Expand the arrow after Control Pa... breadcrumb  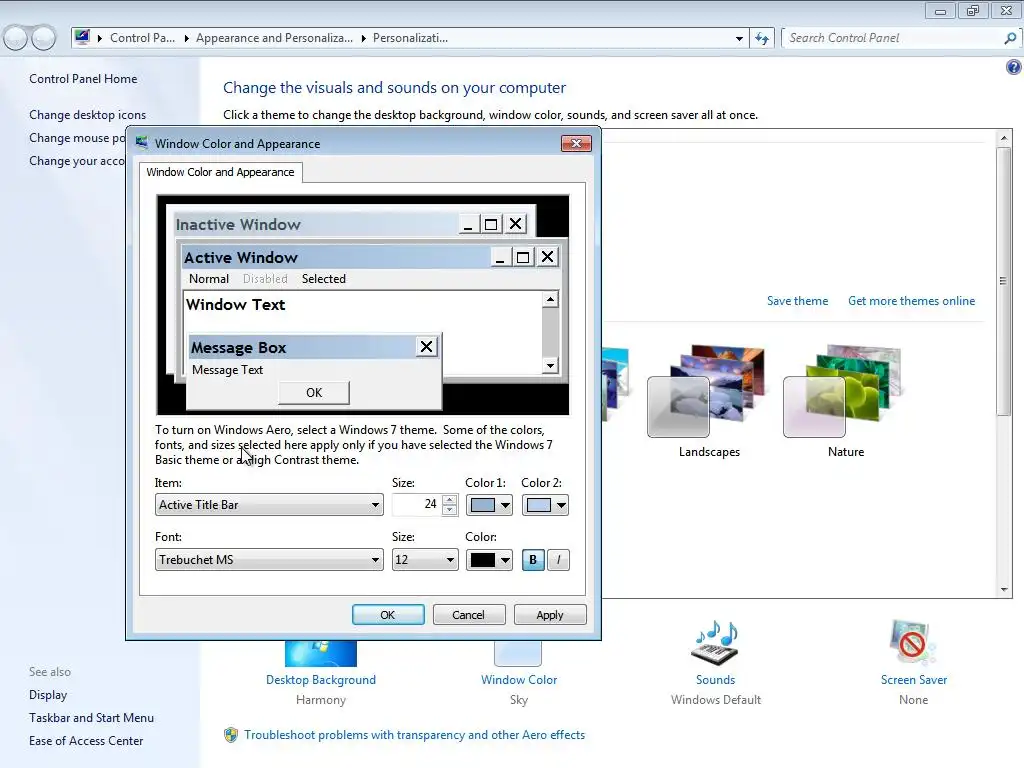[186, 38]
